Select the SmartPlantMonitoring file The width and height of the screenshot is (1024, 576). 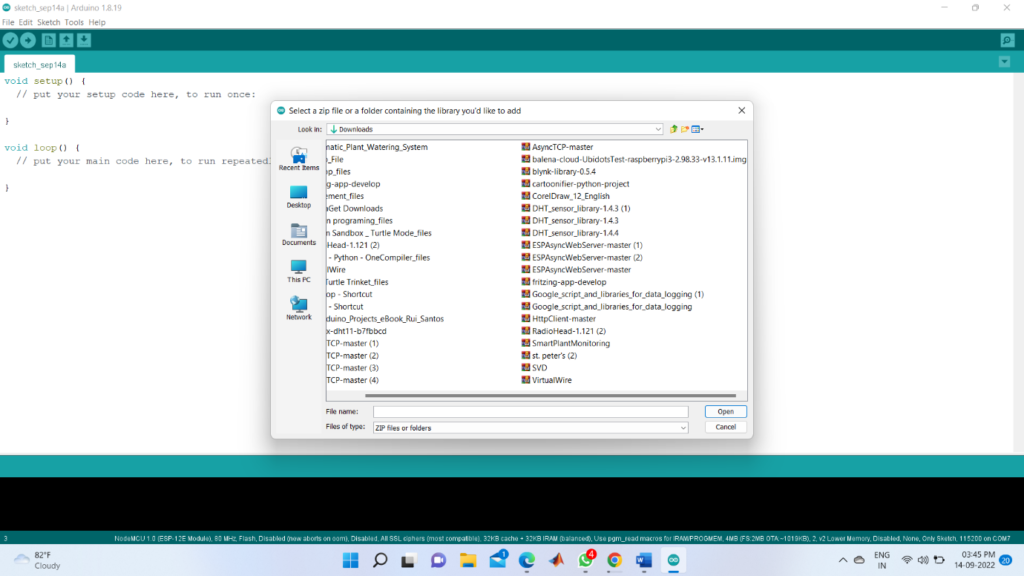566,344
